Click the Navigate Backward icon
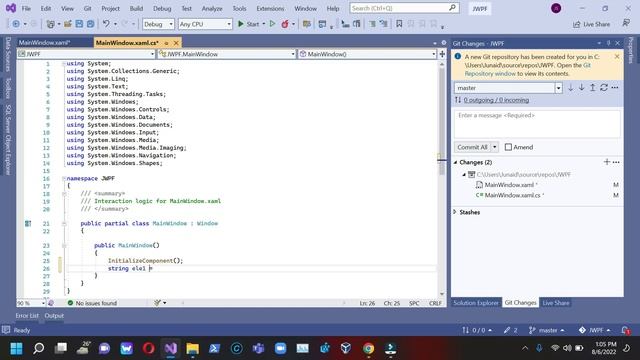This screenshot has width=640, height=360. (16, 24)
